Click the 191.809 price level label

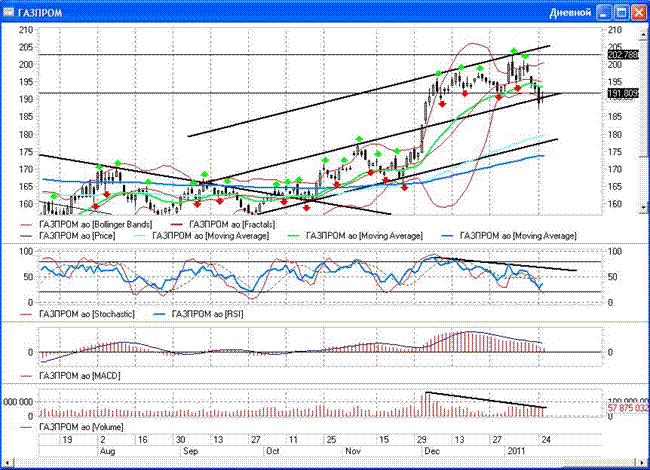click(623, 93)
